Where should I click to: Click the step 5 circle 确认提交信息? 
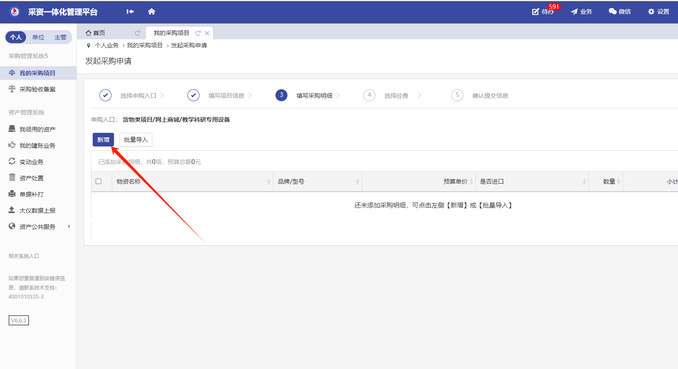[457, 95]
